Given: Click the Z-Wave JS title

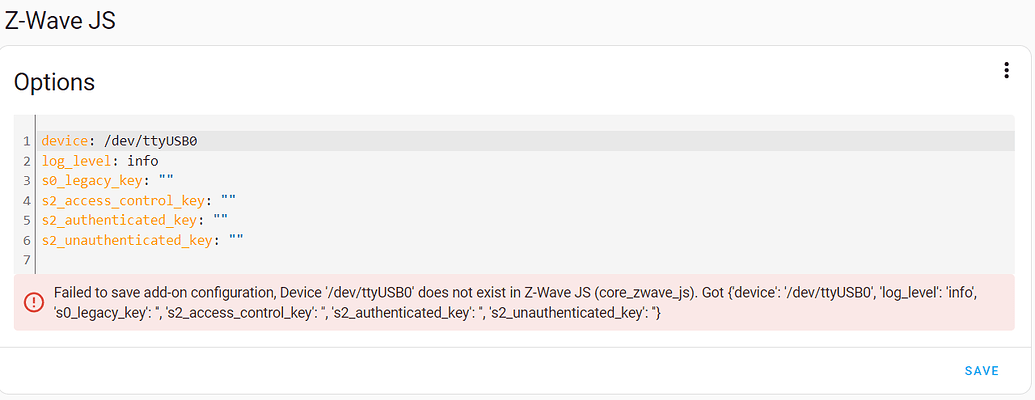Looking at the screenshot, I should click(60, 20).
